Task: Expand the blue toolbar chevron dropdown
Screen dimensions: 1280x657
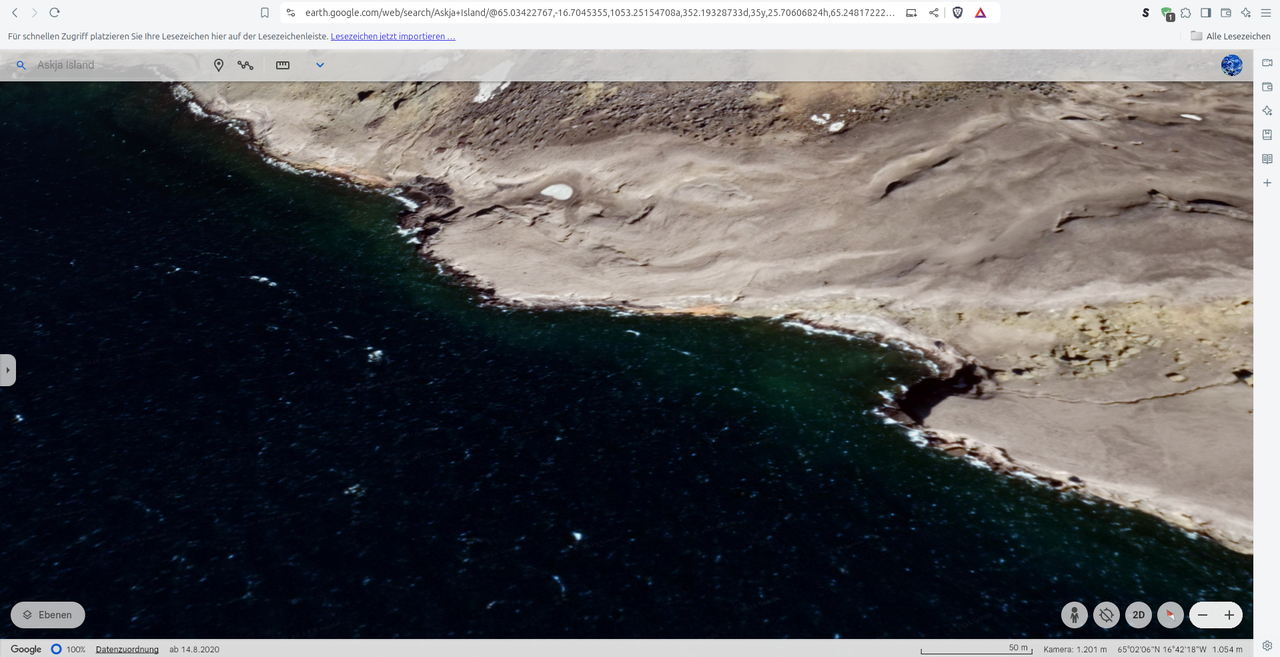Action: point(320,65)
